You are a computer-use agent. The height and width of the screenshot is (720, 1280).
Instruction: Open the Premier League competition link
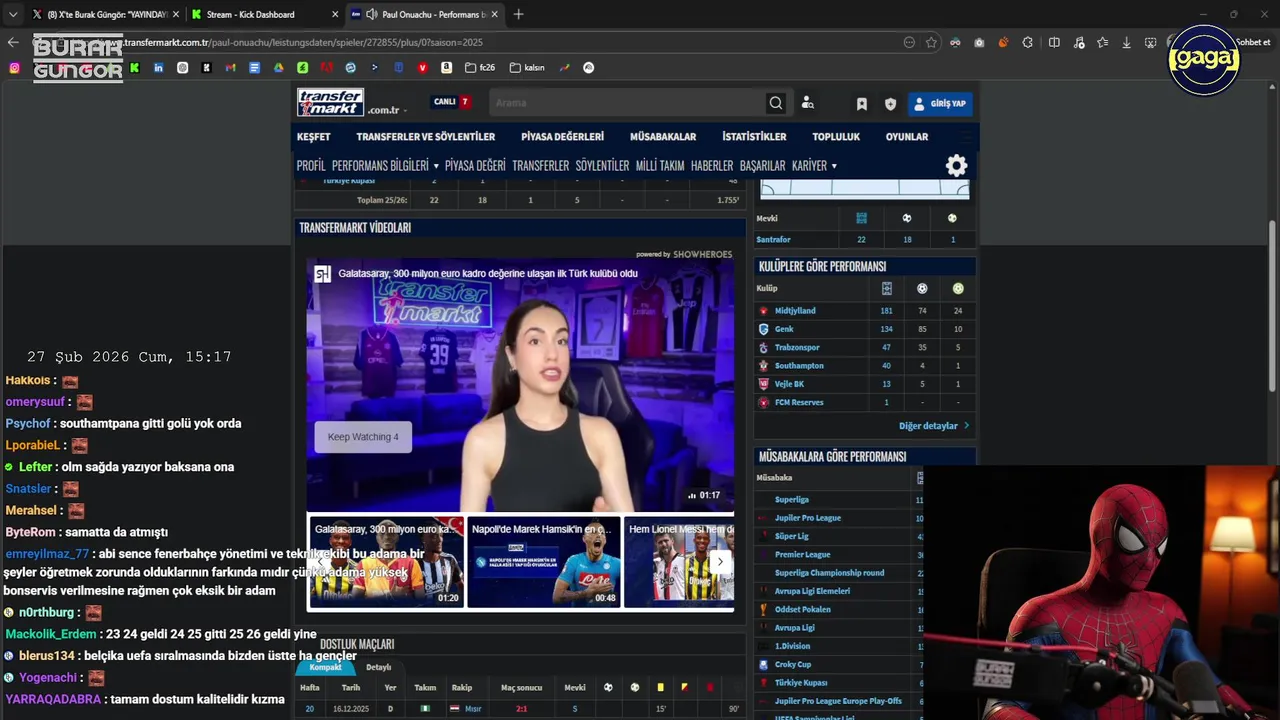tap(802, 555)
